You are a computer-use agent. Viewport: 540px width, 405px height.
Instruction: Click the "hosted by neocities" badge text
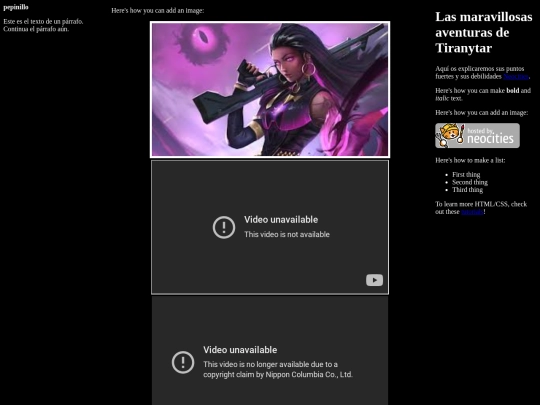point(490,136)
